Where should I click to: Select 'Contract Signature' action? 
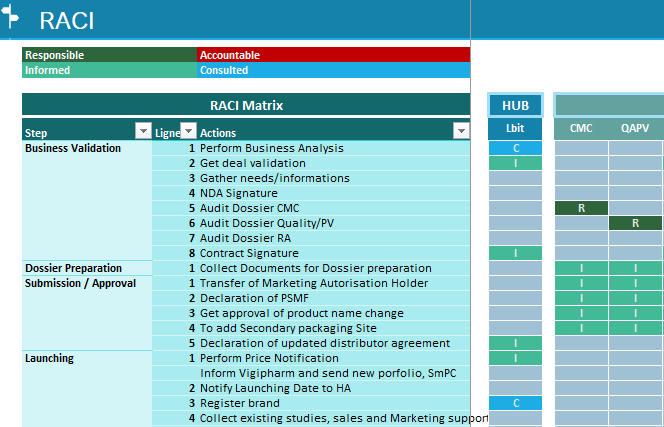pyautogui.click(x=334, y=253)
